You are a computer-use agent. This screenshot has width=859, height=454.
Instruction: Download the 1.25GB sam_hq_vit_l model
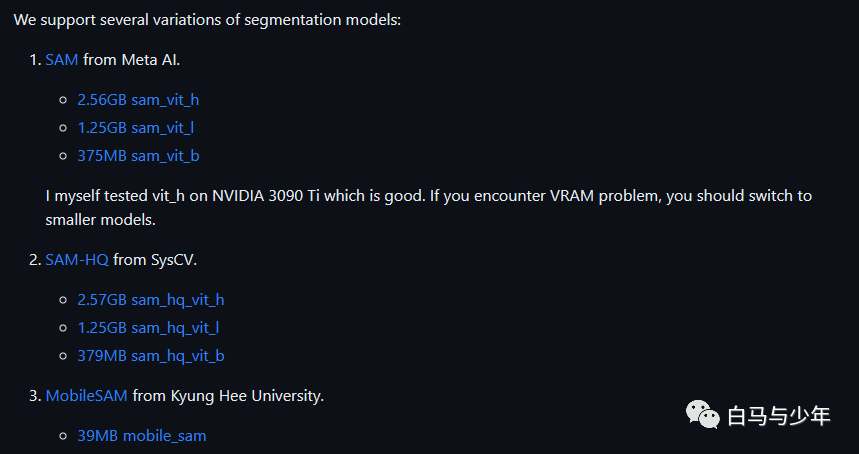(x=148, y=327)
